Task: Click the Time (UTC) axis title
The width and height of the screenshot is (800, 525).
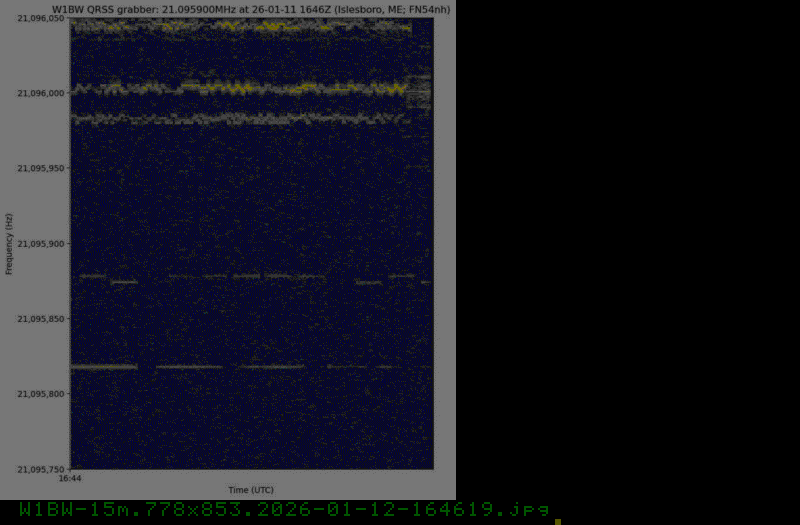Action: [251, 490]
